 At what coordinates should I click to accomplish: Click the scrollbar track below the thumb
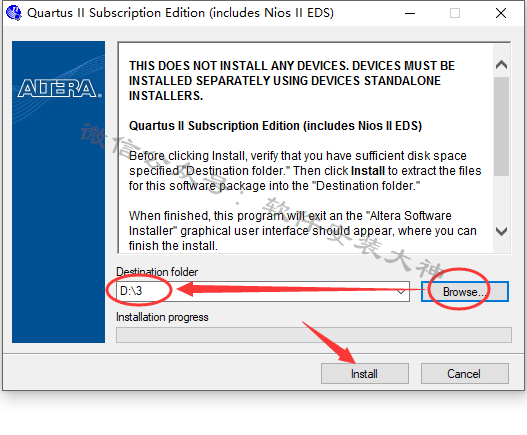tap(501, 199)
